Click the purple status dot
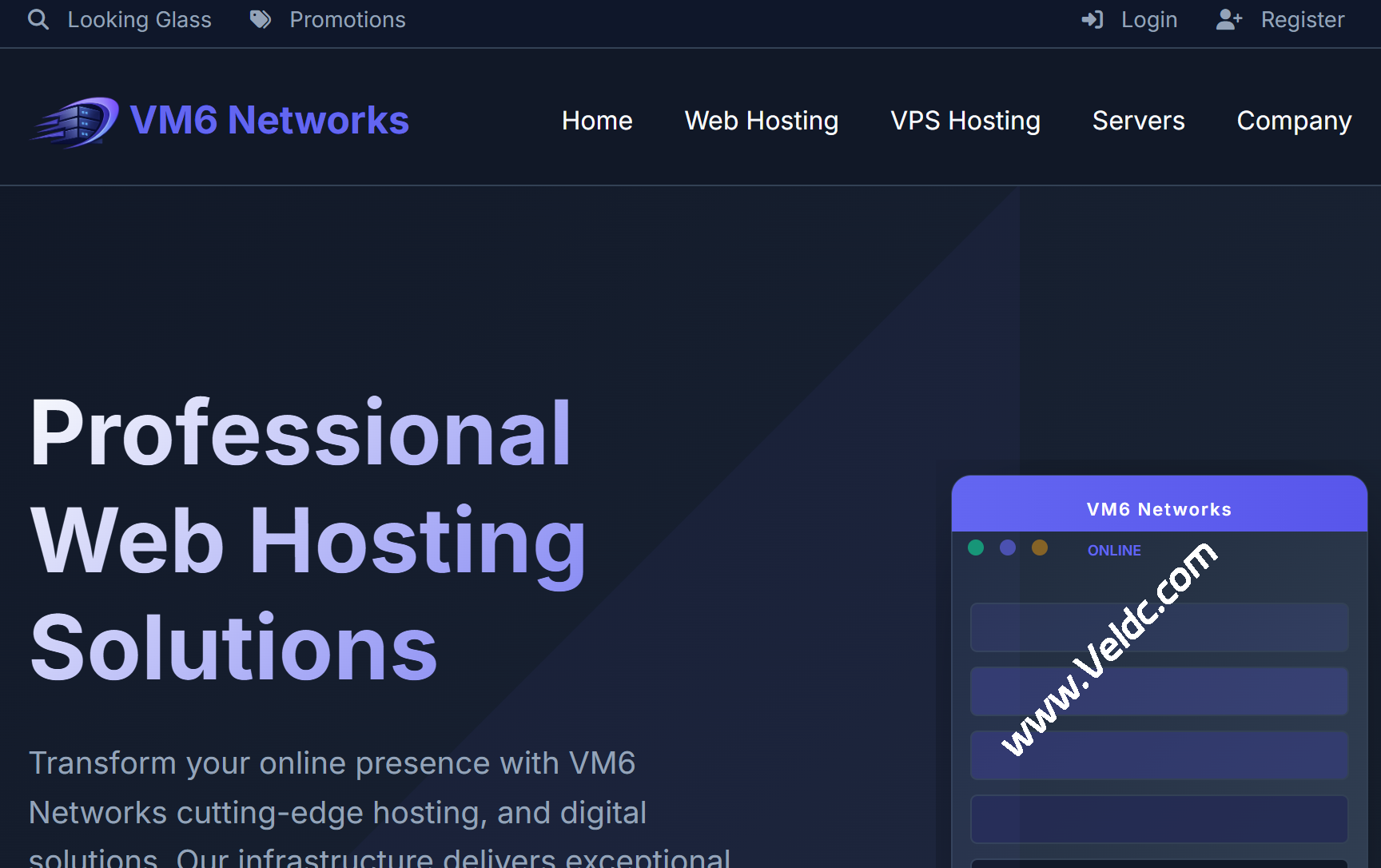1381x868 pixels. (x=1008, y=547)
